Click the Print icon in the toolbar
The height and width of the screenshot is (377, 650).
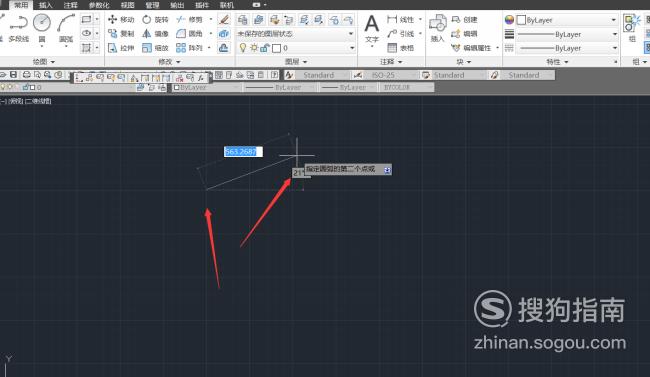tap(27, 75)
